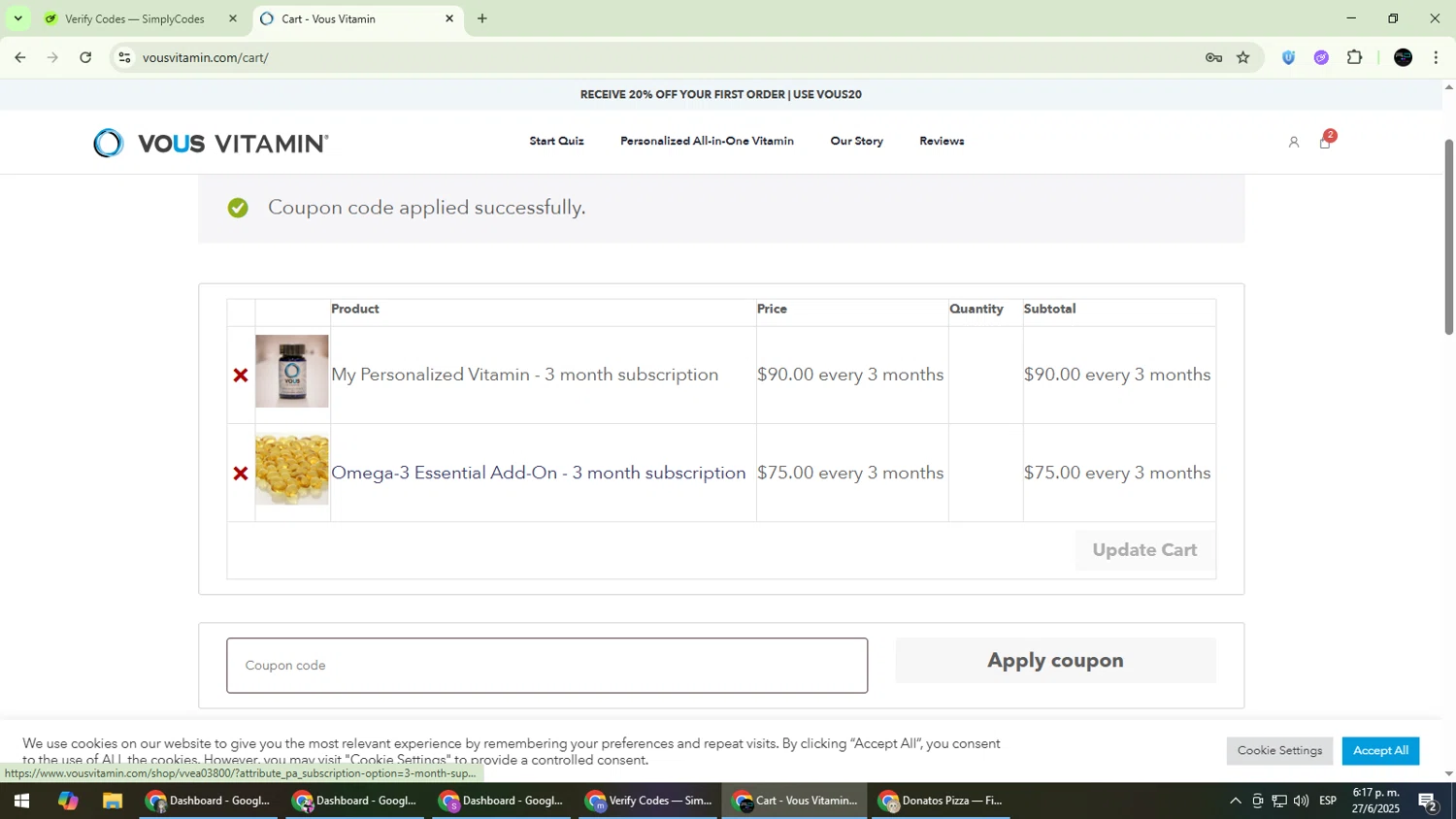Accept all cookies

pyautogui.click(x=1380, y=751)
